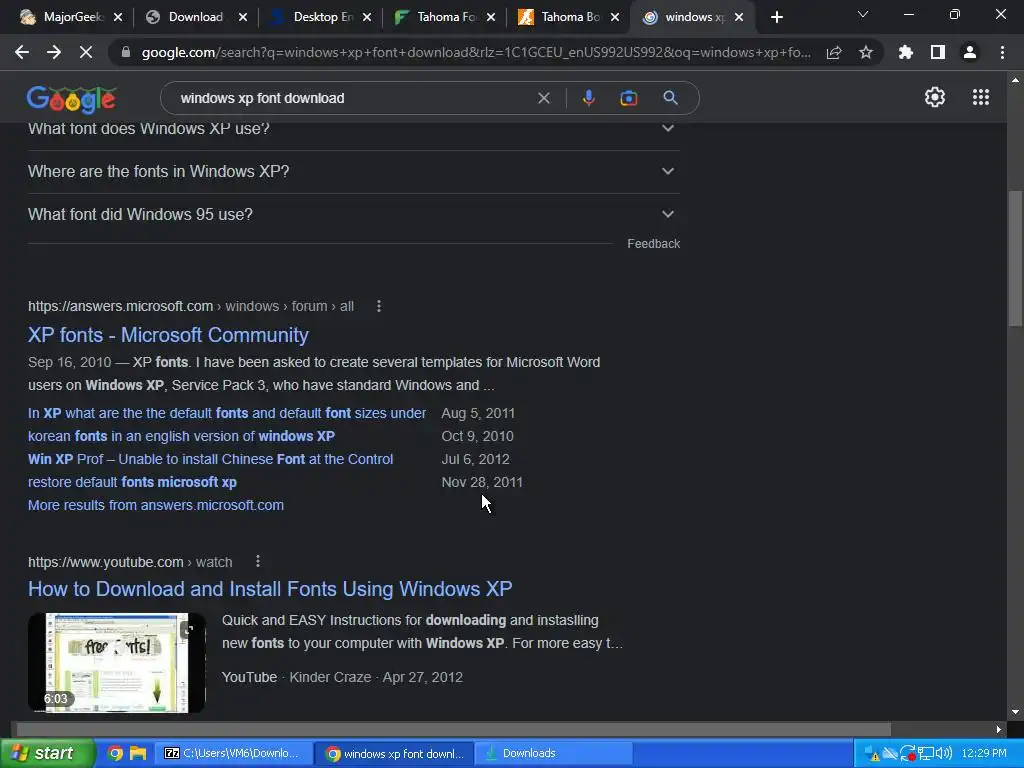
Task: Open the Chrome profile avatar icon
Action: (970, 52)
